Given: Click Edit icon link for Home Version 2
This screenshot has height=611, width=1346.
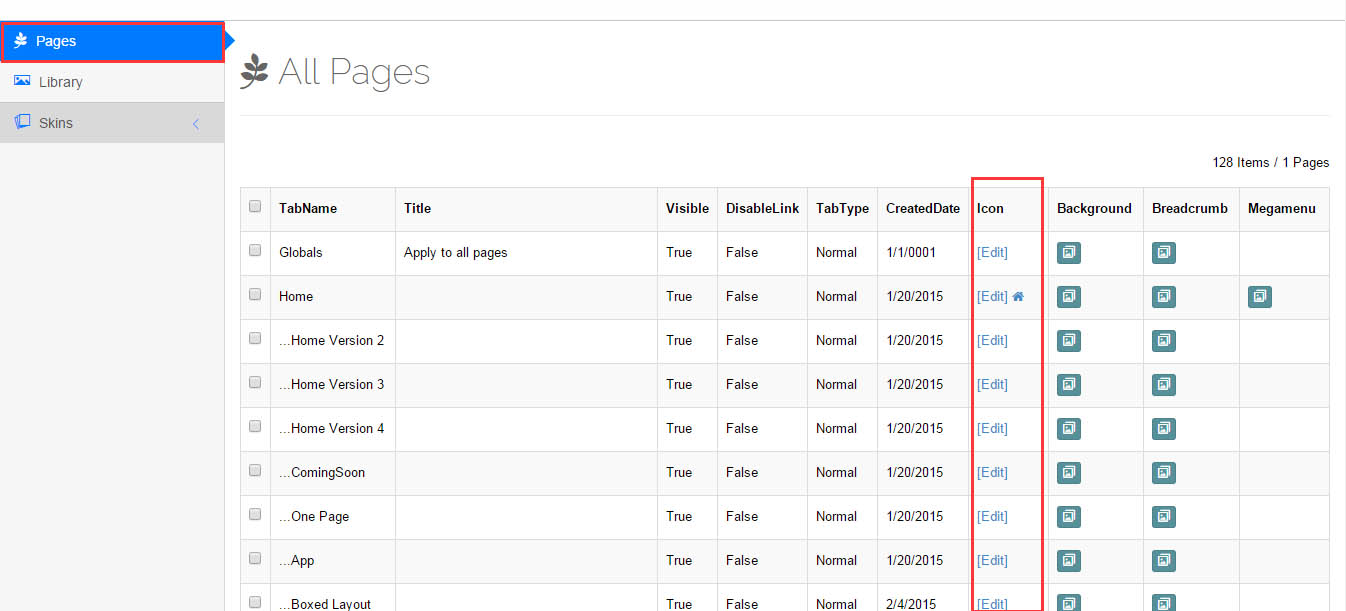Looking at the screenshot, I should [992, 341].
